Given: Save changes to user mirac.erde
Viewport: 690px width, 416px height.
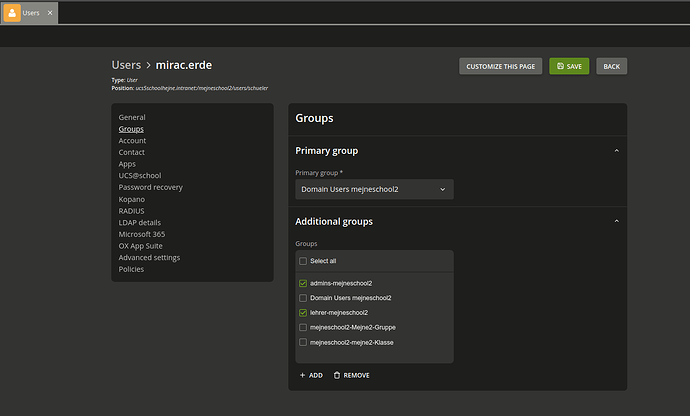Looking at the screenshot, I should point(569,66).
